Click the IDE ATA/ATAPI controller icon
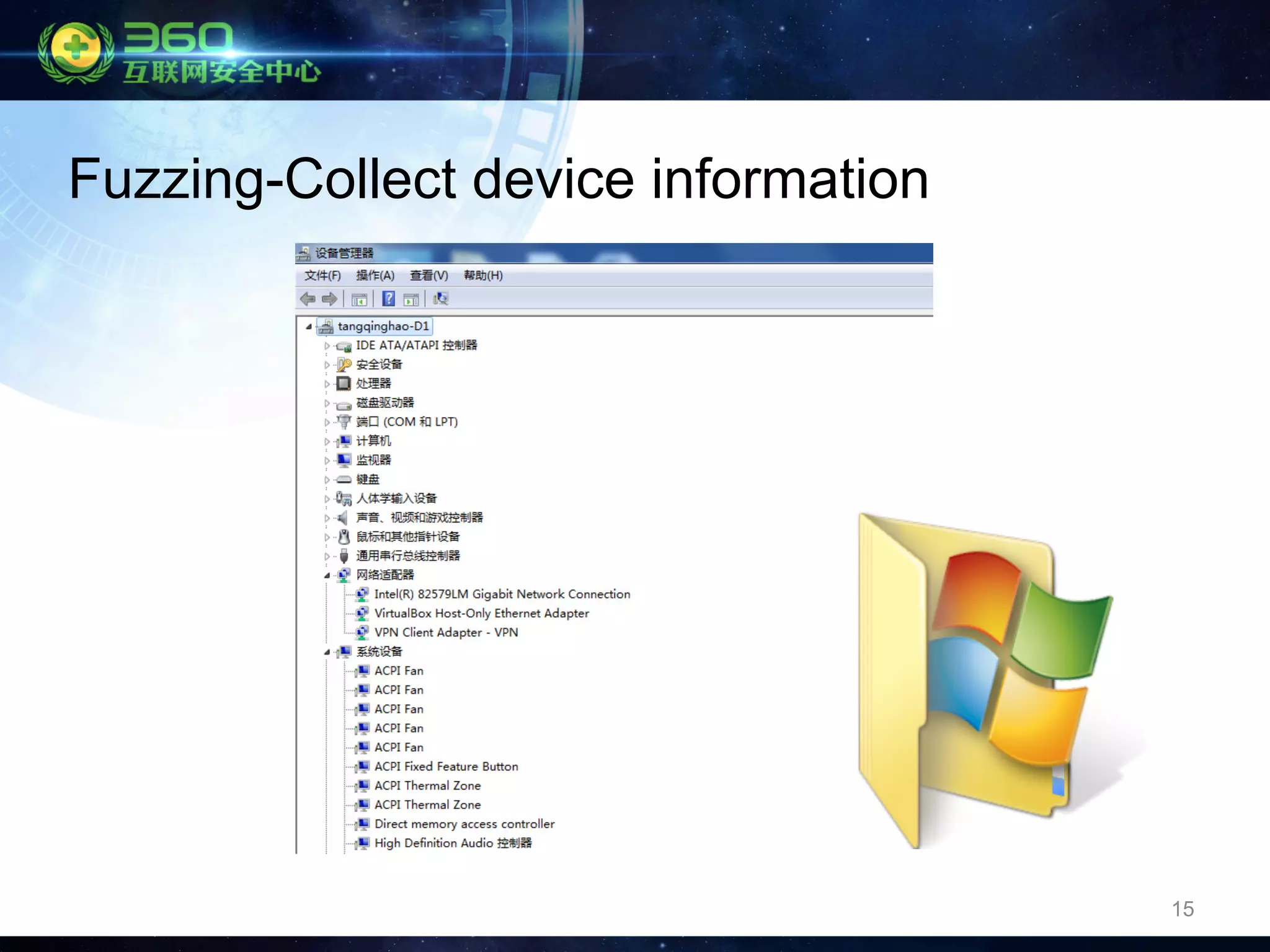The image size is (1270, 952). 344,346
